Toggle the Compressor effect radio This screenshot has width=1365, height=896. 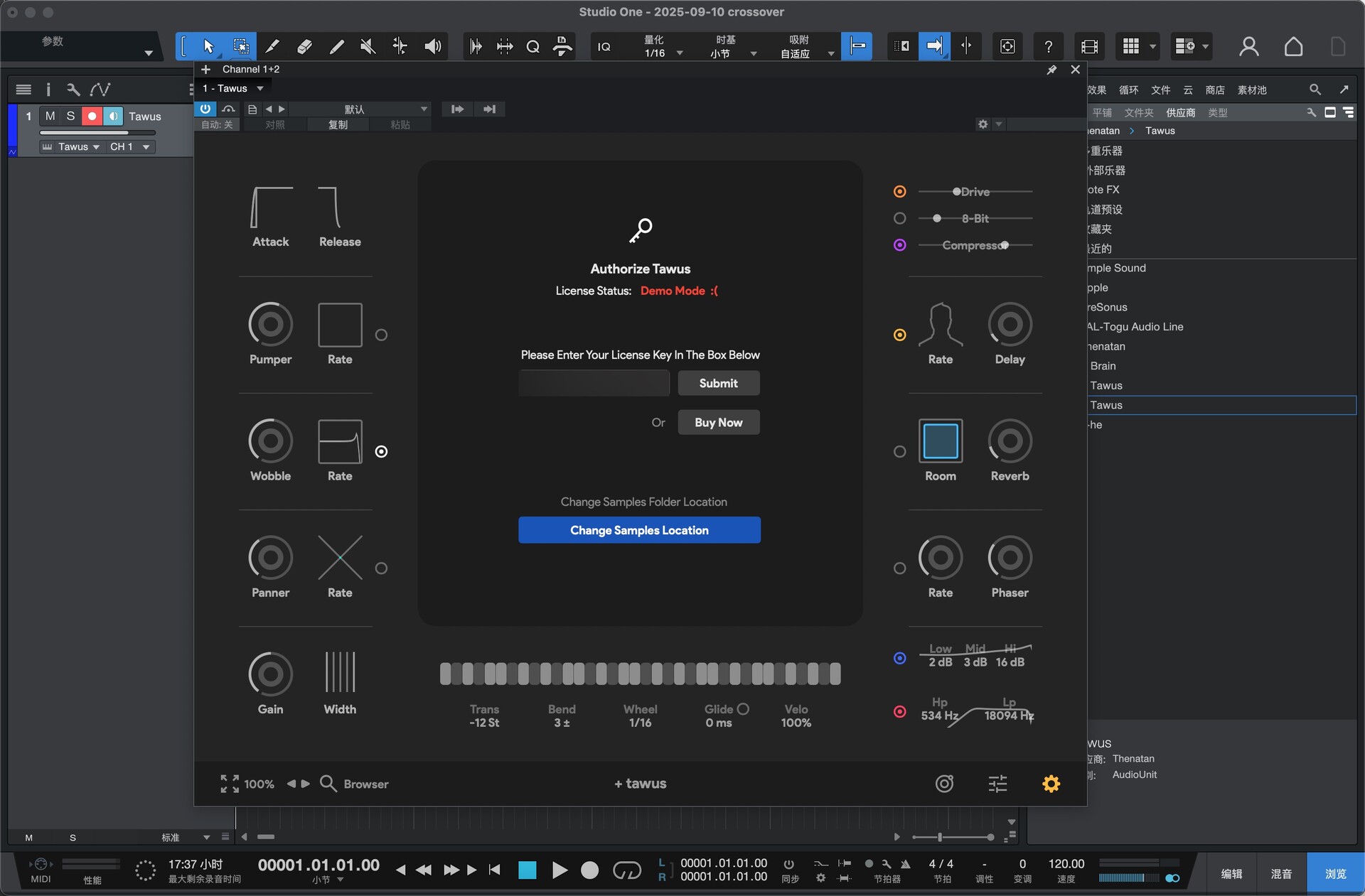899,245
